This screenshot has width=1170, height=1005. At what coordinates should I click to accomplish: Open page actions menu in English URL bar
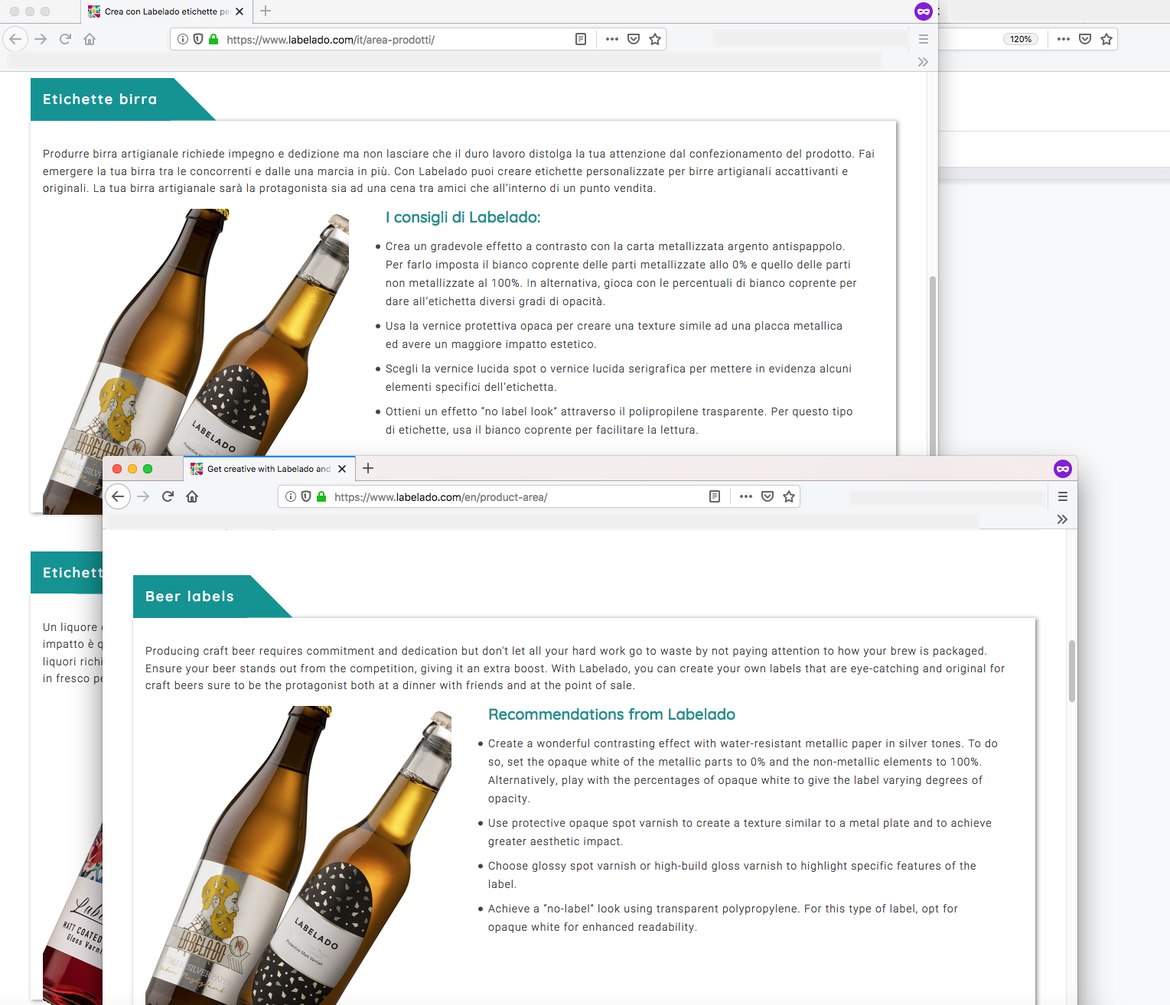(x=745, y=497)
